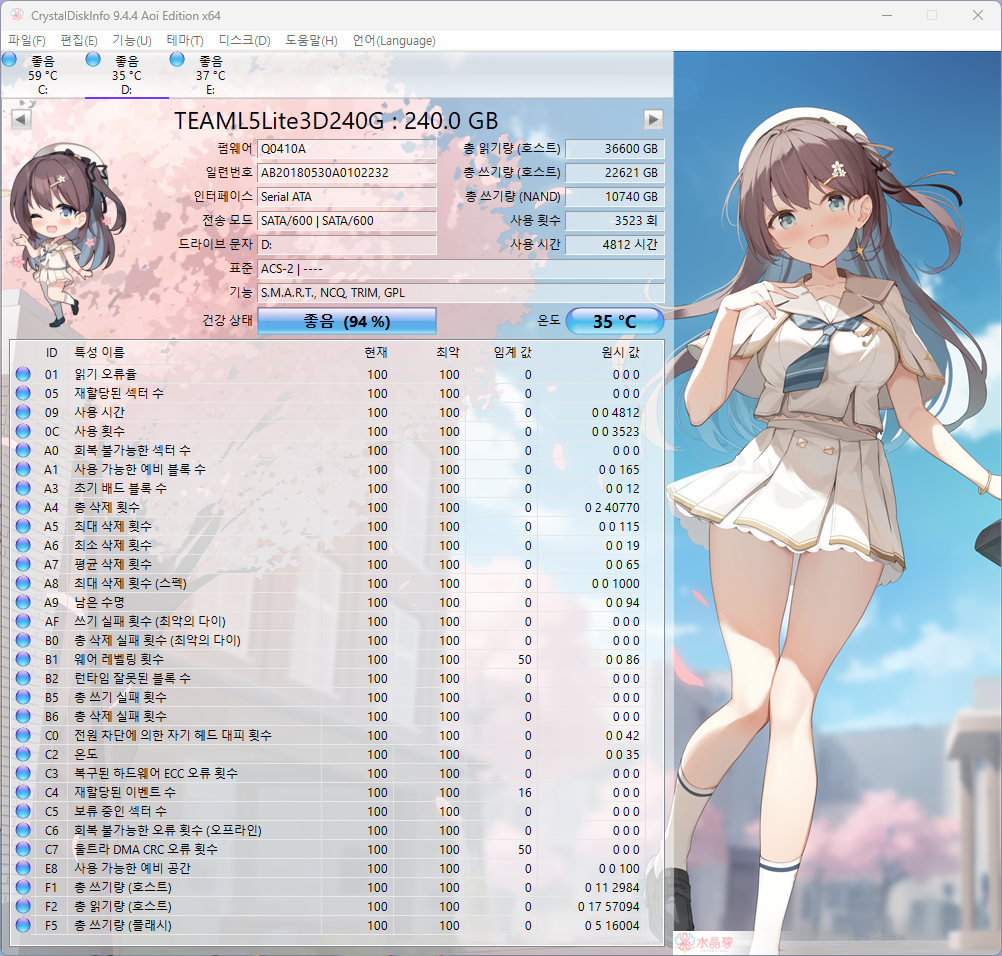The height and width of the screenshot is (956, 1002).
Task: Click the TEAML5Lite3D240G : 240.0 GB title
Action: tap(336, 120)
